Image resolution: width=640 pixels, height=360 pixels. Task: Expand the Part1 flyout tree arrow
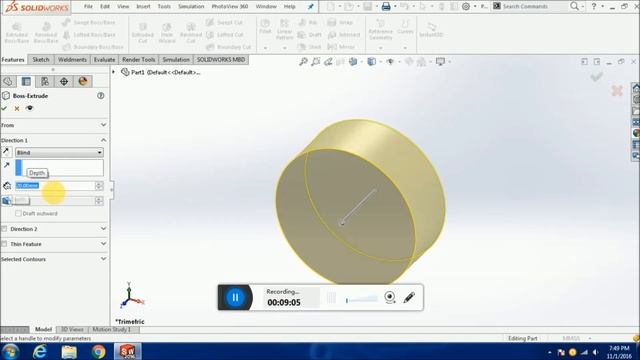[x=114, y=72]
